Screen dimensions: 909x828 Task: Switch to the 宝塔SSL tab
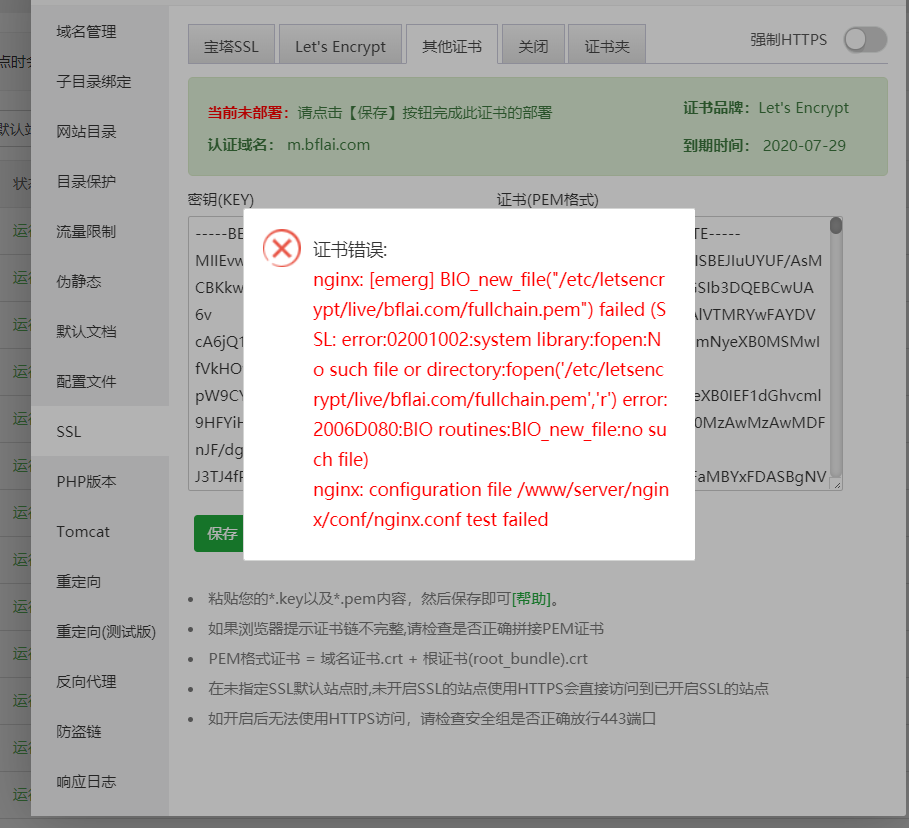tap(231, 44)
